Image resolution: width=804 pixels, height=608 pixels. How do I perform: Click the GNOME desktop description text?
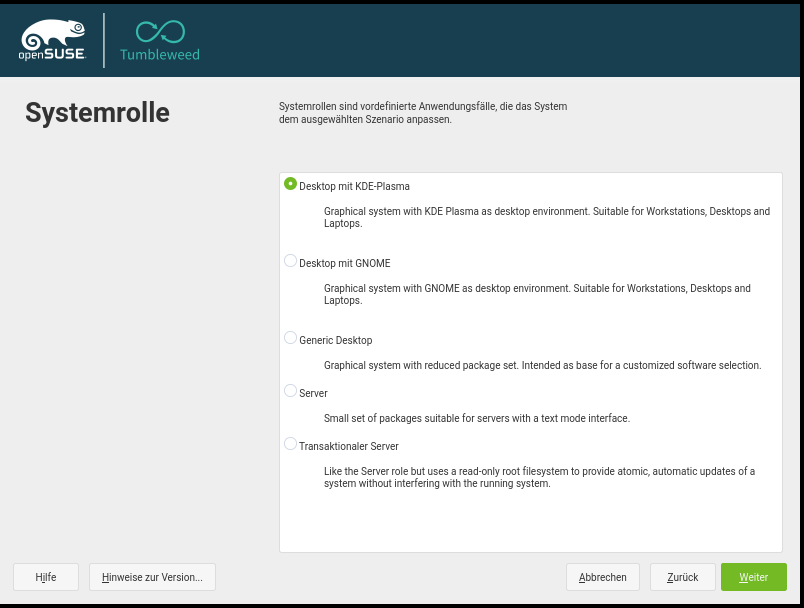tap(536, 294)
